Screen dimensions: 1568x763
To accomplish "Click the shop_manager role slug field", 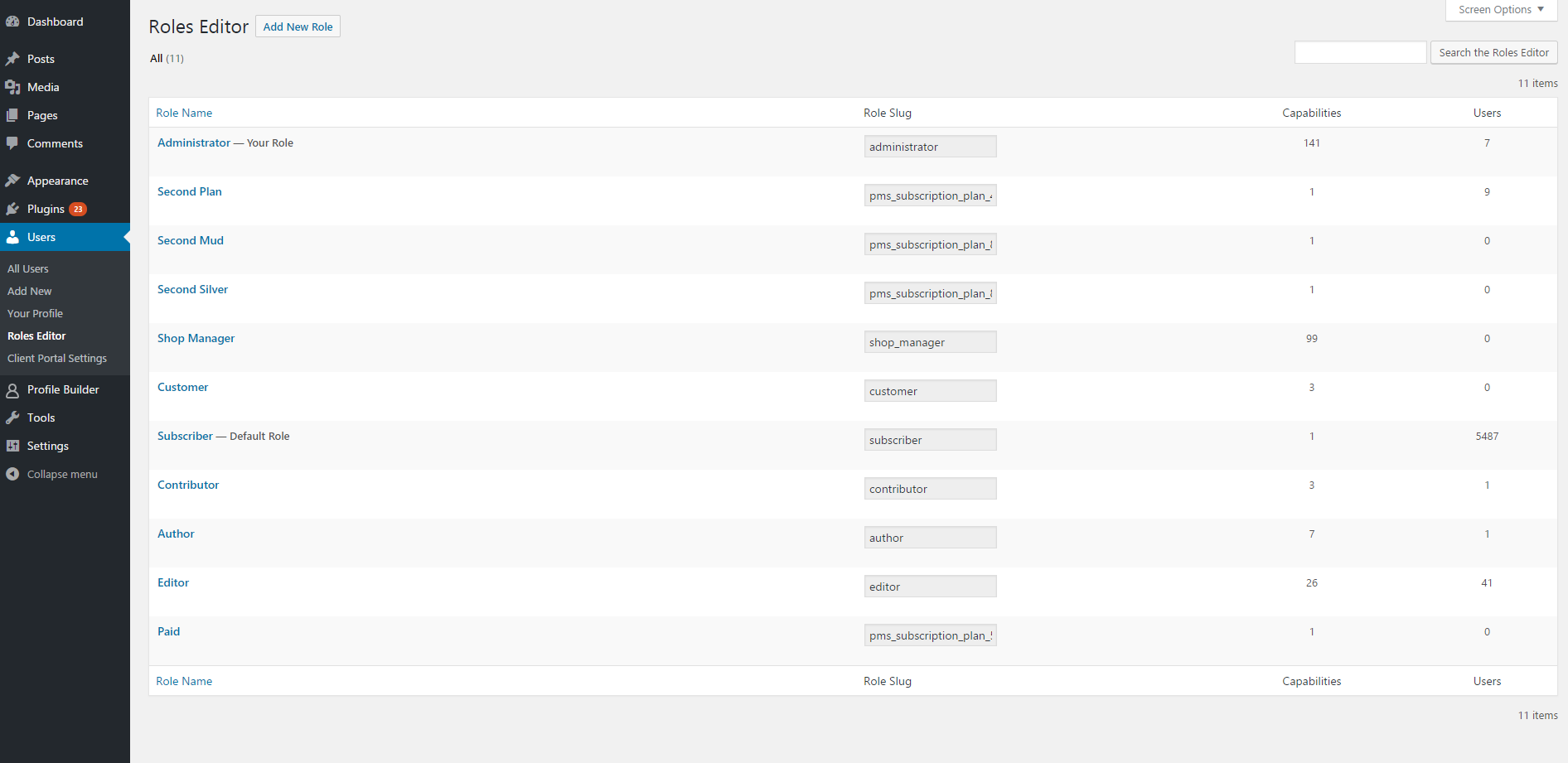I will 930,342.
